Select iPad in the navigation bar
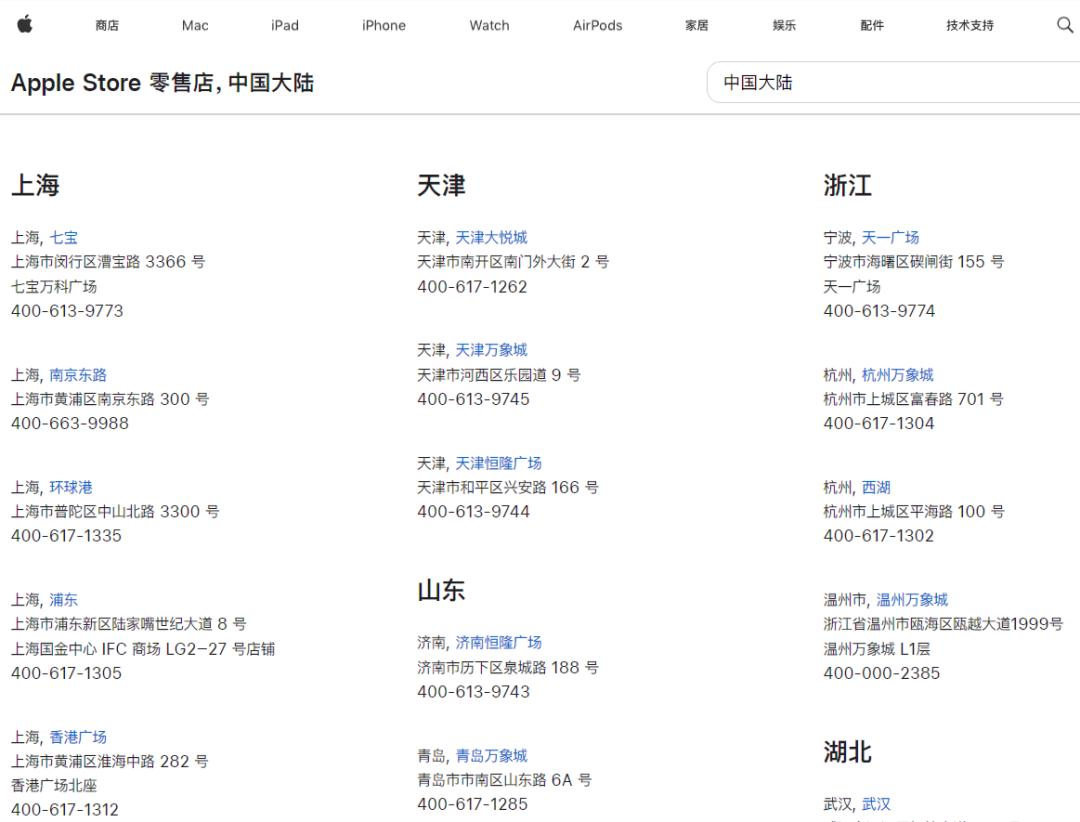This screenshot has width=1080, height=822. tap(285, 26)
